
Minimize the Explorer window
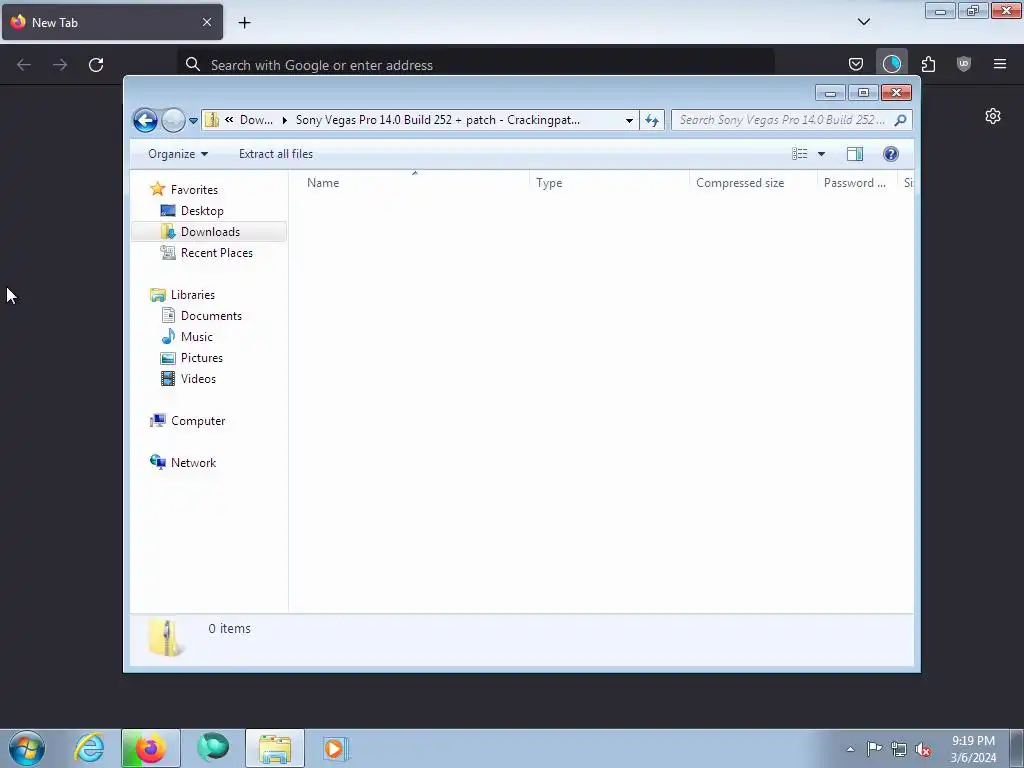click(830, 93)
